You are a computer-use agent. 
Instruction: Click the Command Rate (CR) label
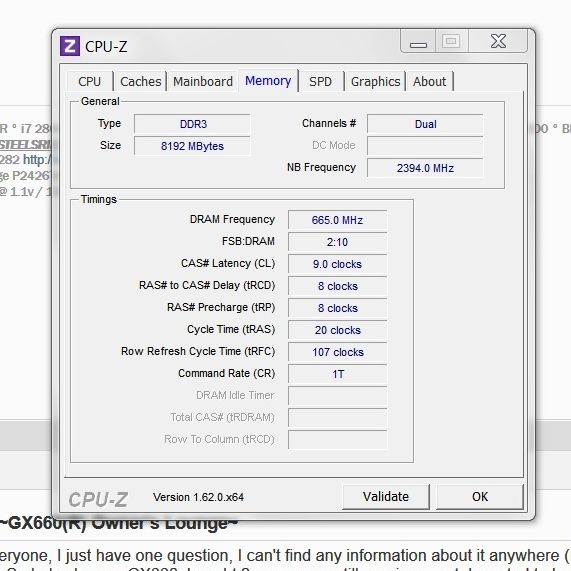tap(227, 373)
